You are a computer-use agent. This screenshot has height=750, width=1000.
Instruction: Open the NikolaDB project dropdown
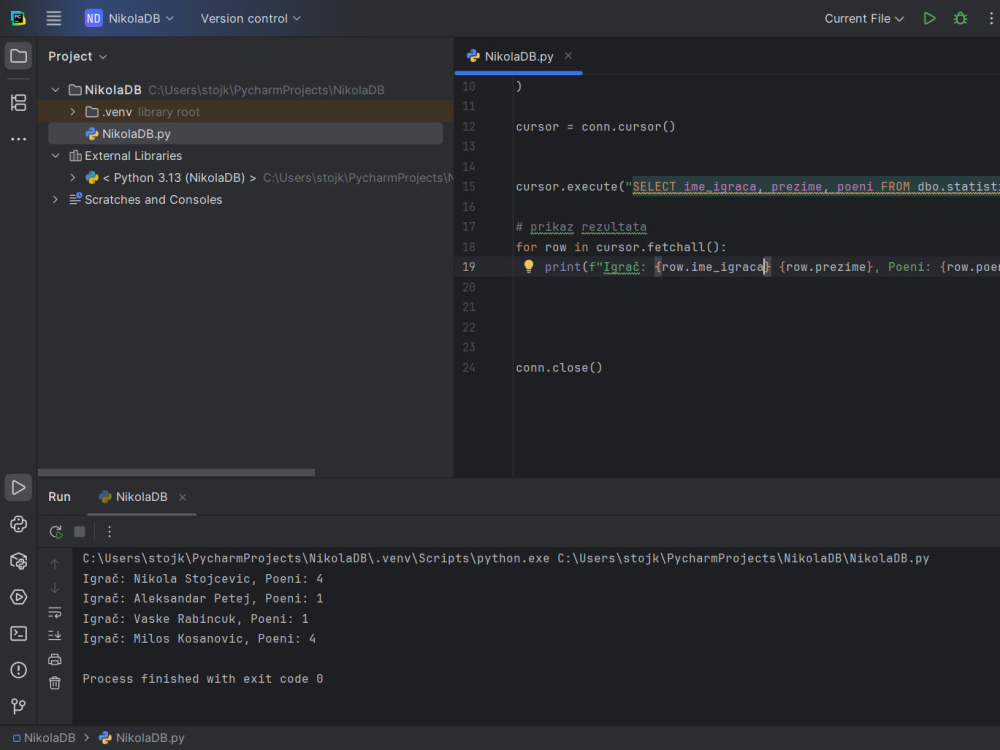click(129, 18)
